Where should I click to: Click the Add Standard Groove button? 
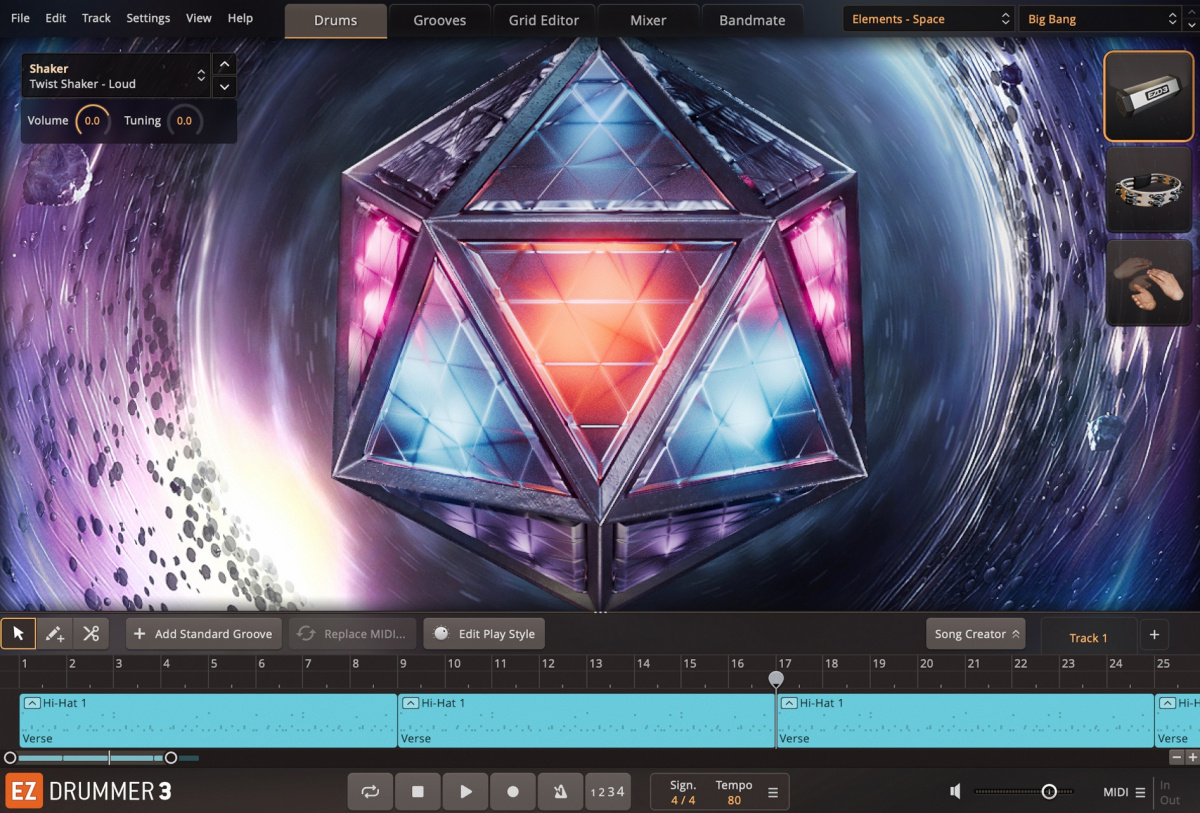[x=203, y=633]
